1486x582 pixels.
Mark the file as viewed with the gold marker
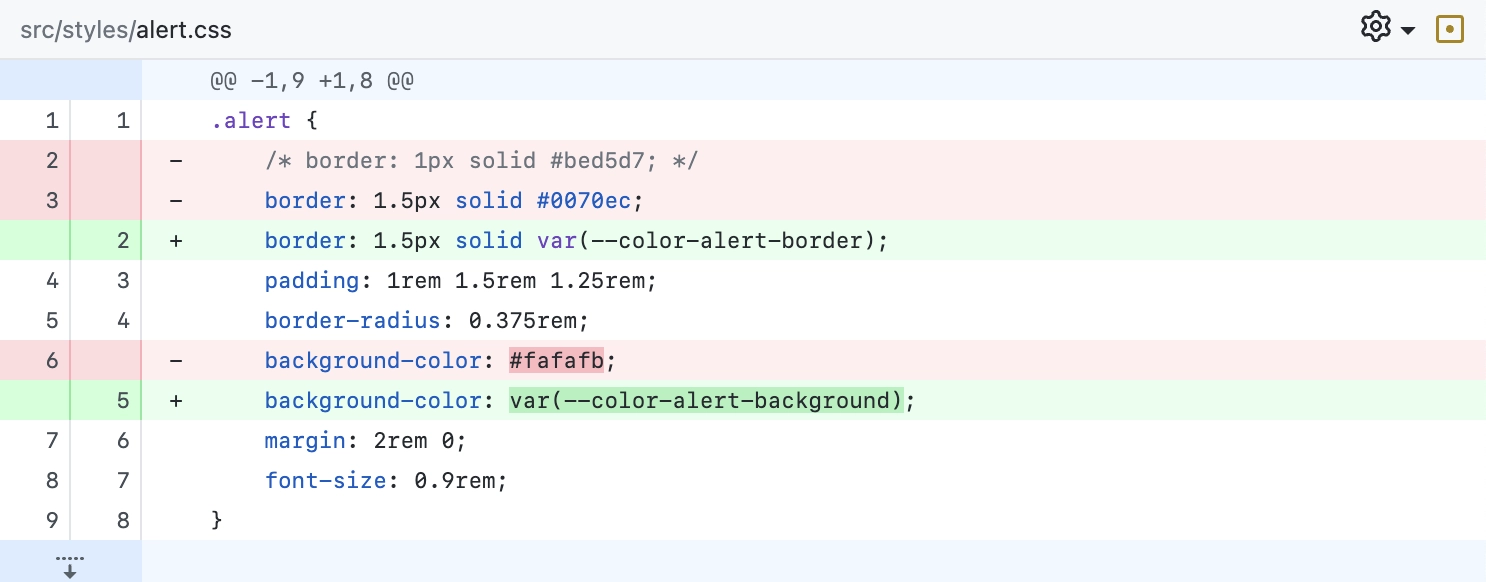pyautogui.click(x=1450, y=29)
